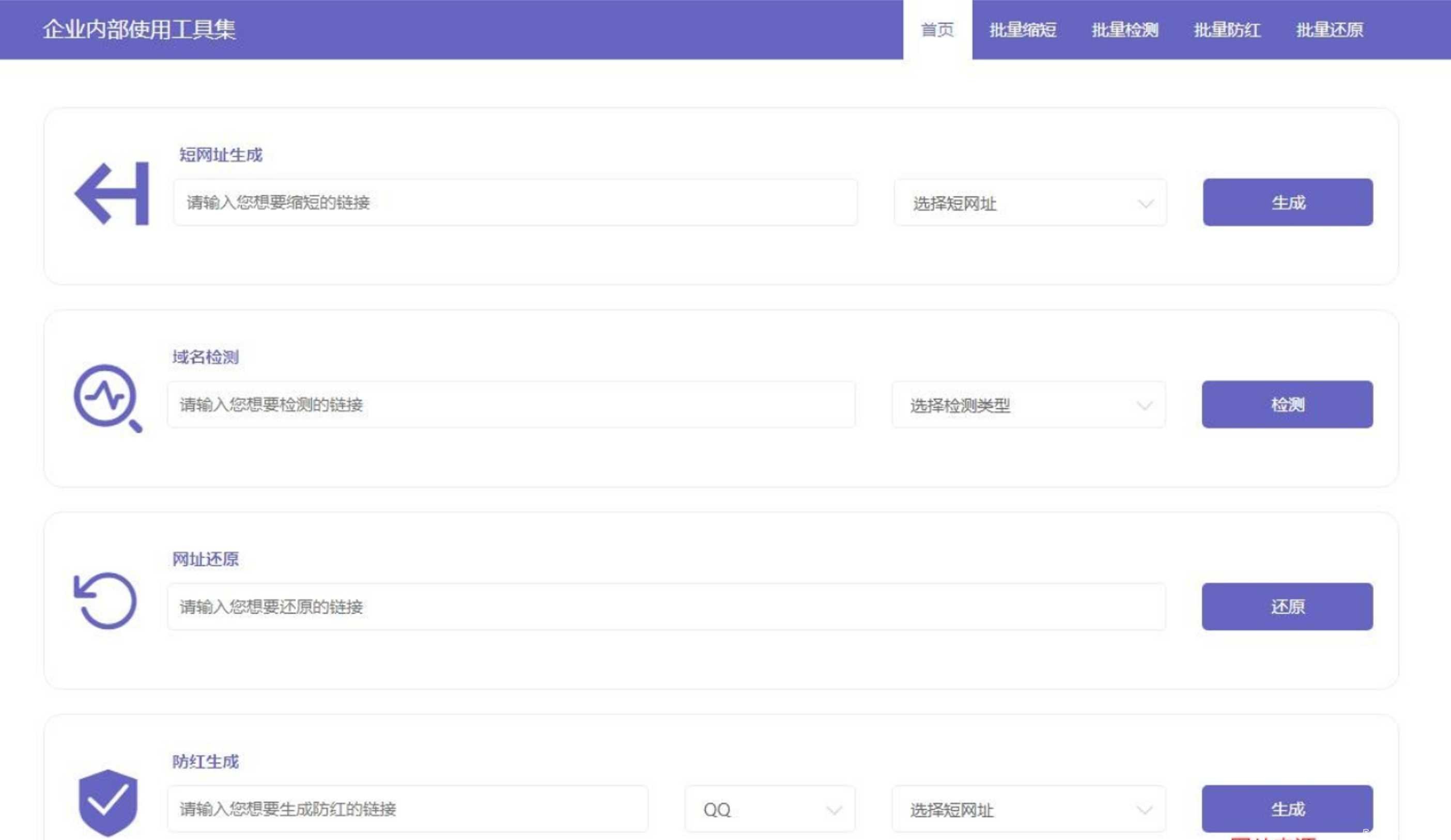
Task: Click the 企业内部使用工具集 site title
Action: click(140, 29)
